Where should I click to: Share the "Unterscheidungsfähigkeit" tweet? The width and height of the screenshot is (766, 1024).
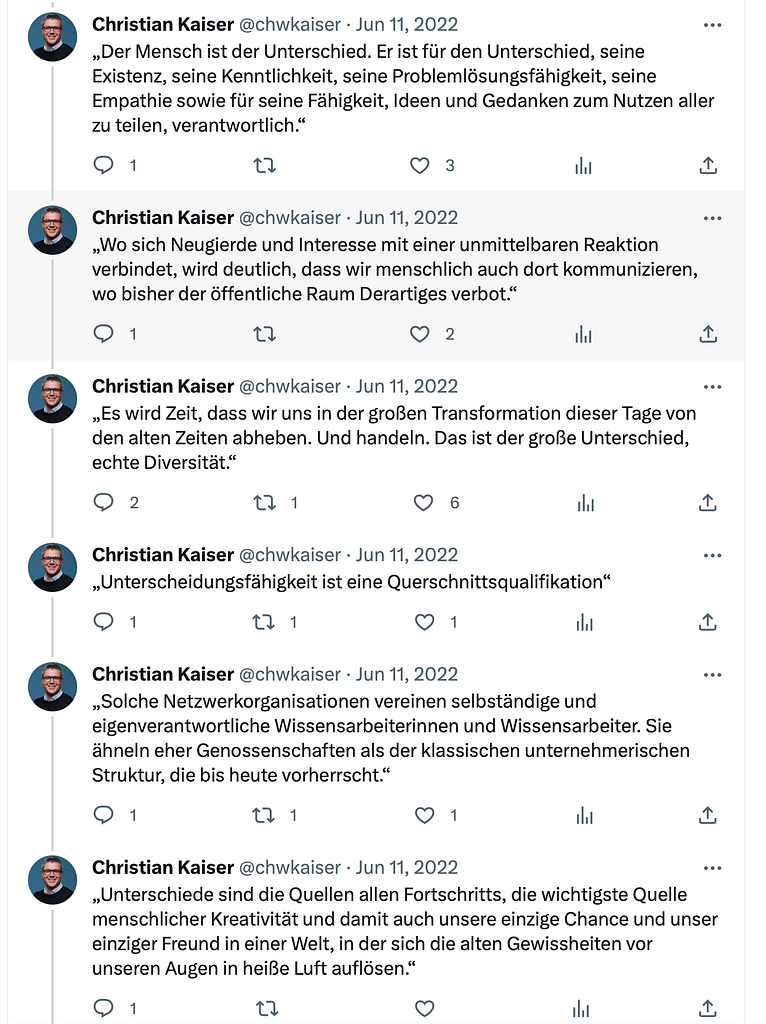click(708, 622)
